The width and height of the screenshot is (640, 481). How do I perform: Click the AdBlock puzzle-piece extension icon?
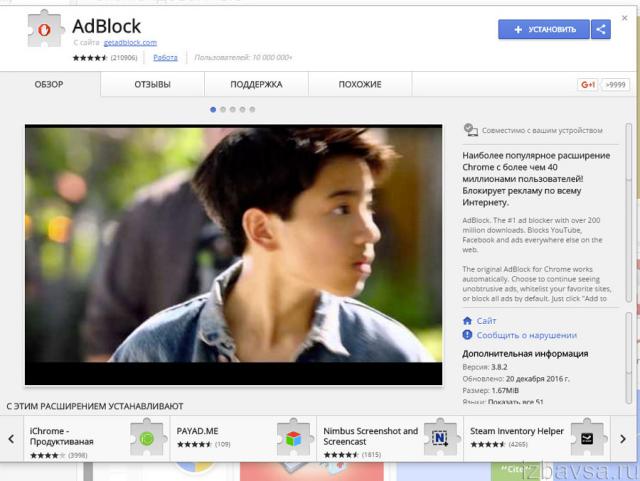pos(44,30)
